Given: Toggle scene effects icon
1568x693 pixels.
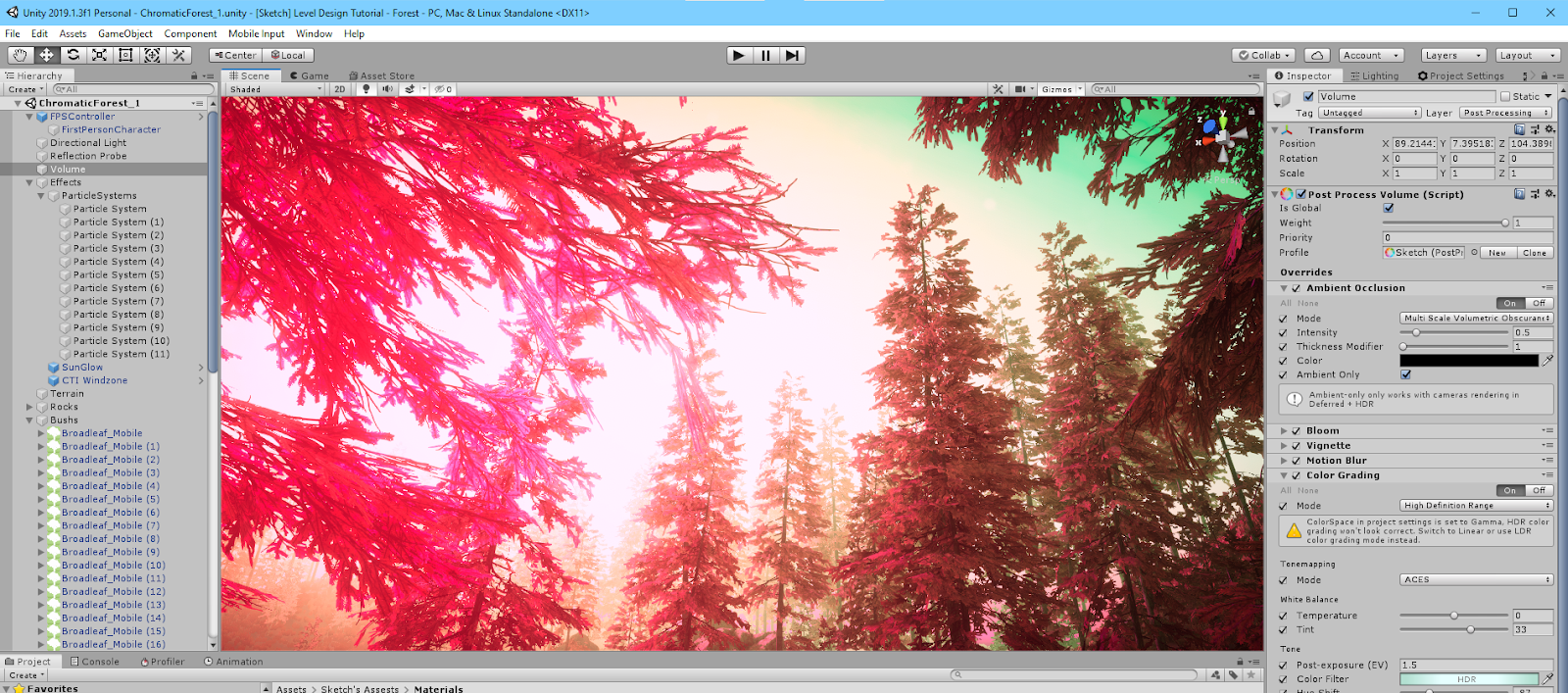Looking at the screenshot, I should (x=410, y=89).
